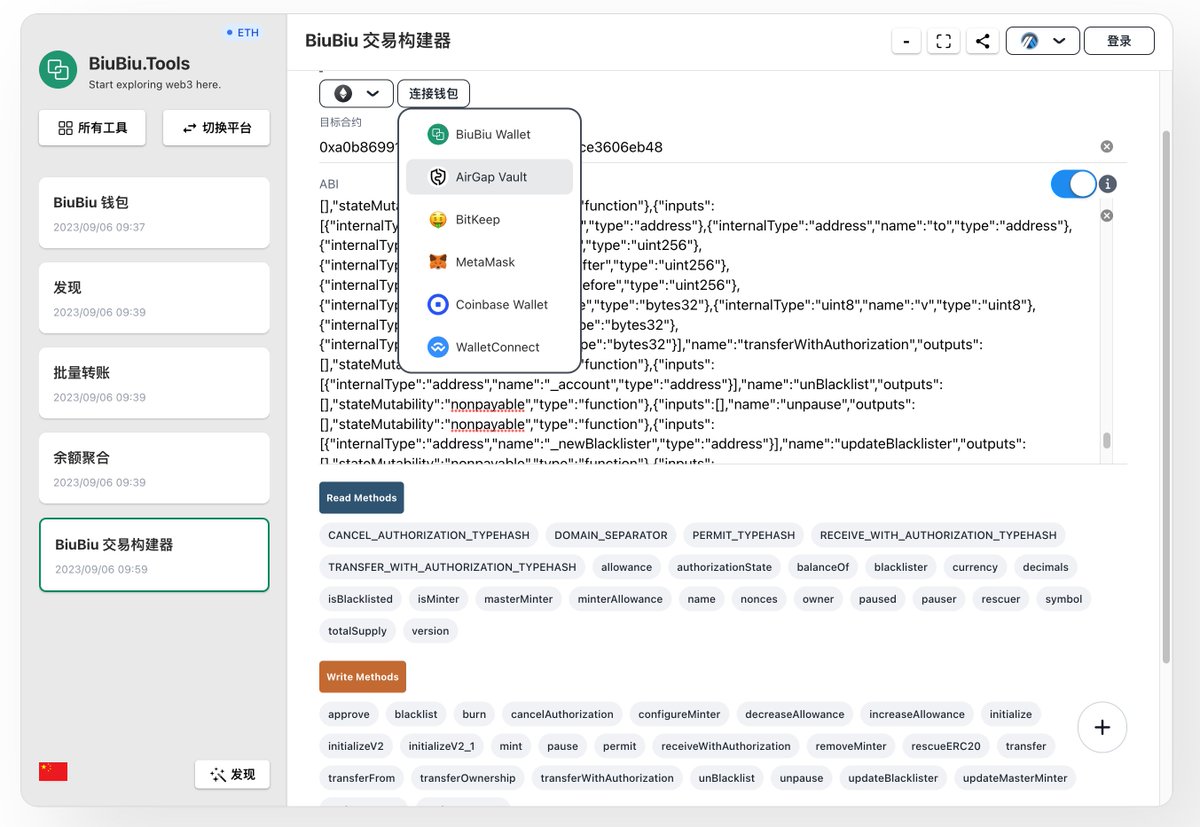Screen dimensions: 1200x827
Task: Toggle the blue ABI switch
Action: point(1073,184)
